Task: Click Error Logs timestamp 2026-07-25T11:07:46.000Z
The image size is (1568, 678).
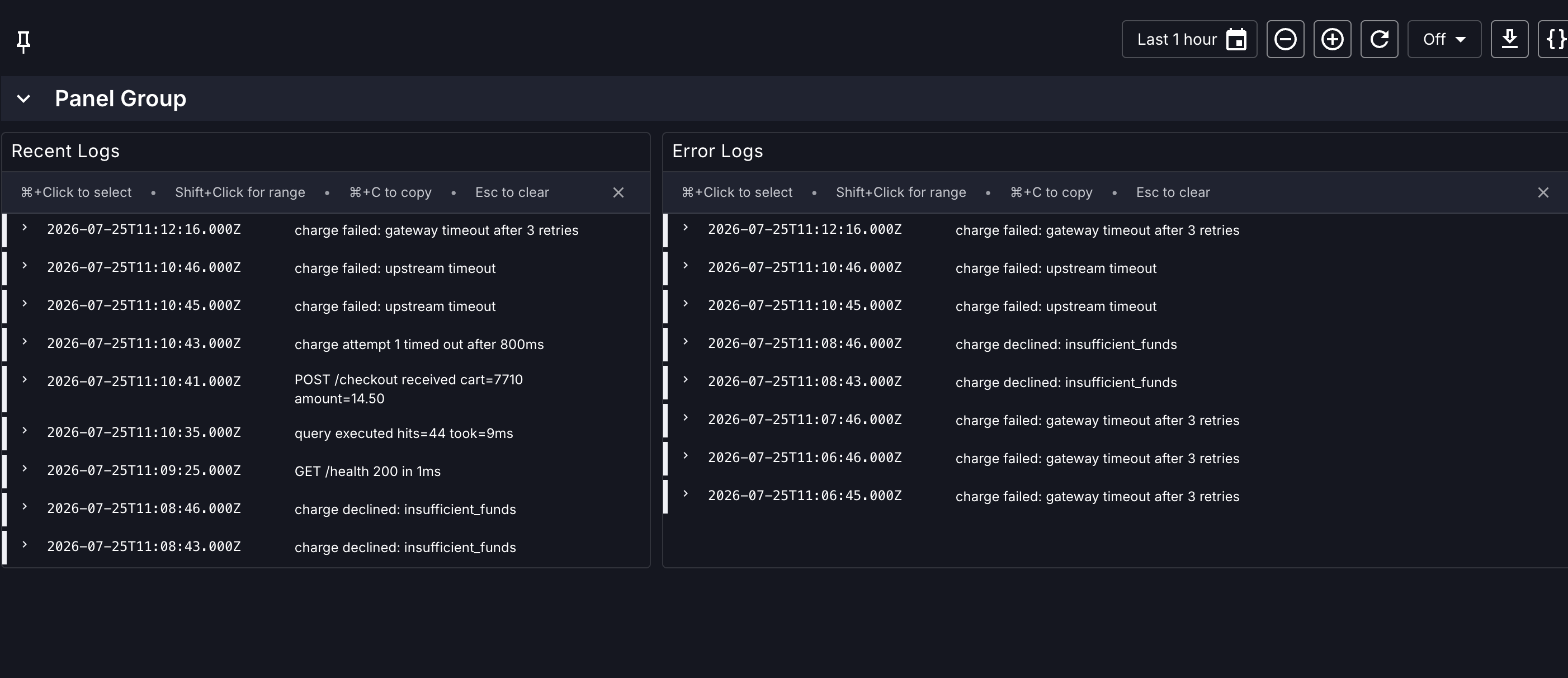Action: point(805,420)
